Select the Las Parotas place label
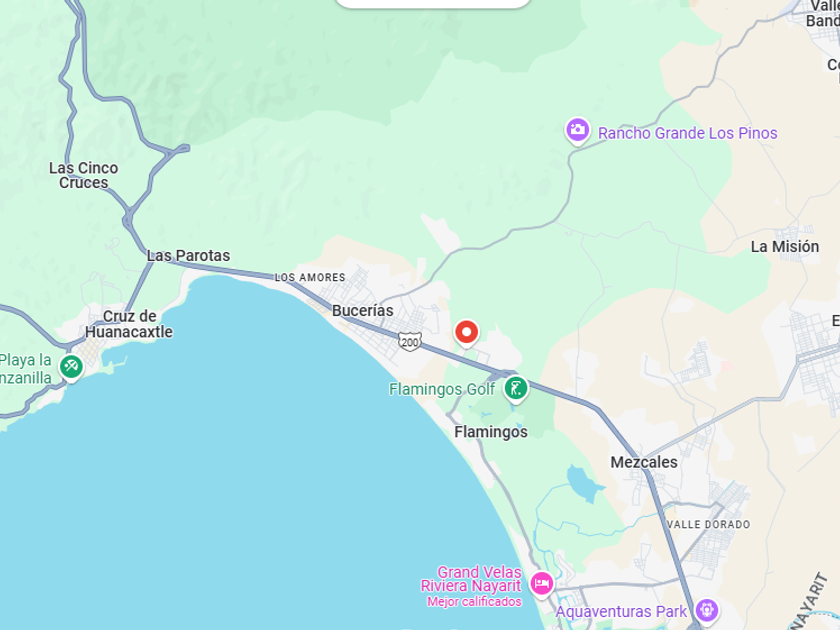The height and width of the screenshot is (630, 840). (189, 256)
